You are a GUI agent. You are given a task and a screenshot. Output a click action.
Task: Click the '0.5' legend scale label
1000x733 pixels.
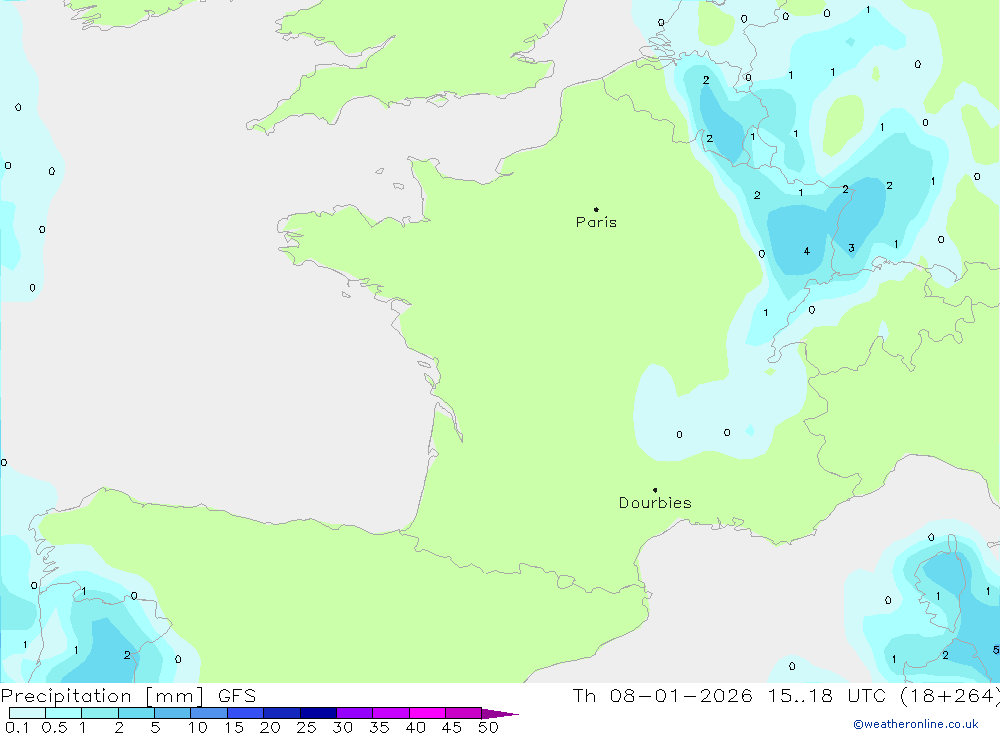(54, 727)
